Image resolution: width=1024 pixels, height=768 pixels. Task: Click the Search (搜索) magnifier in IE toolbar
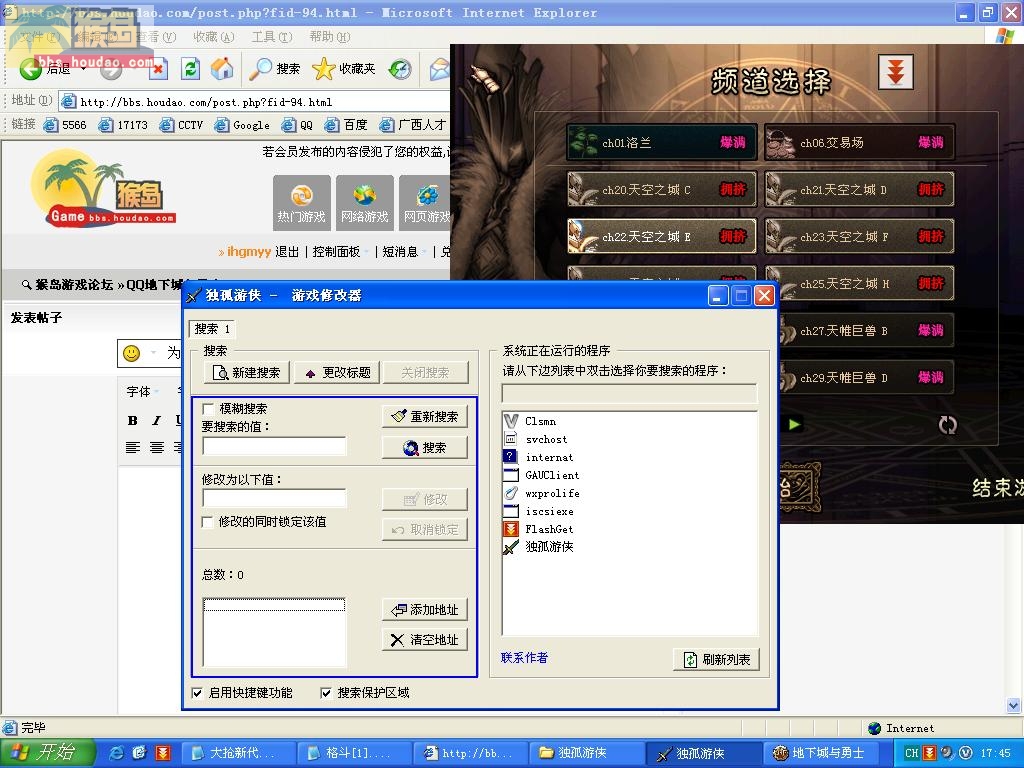[274, 69]
